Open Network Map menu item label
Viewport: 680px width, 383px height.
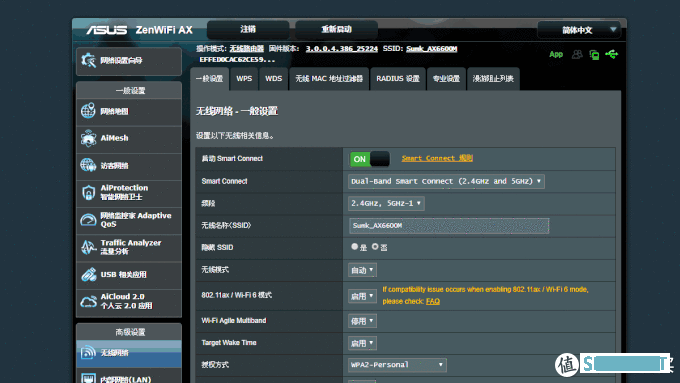pyautogui.click(x=114, y=111)
